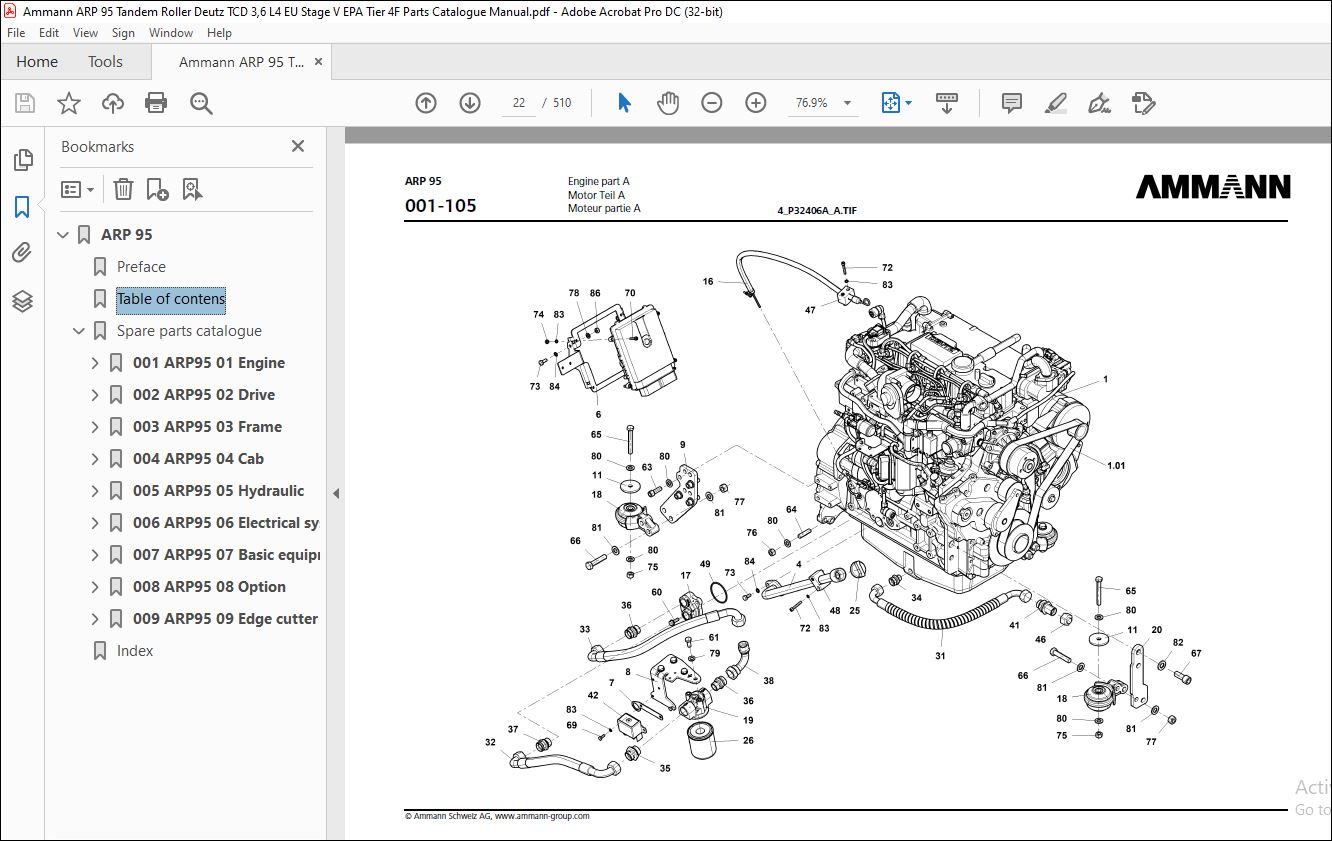Viewport: 1332px width, 841px height.
Task: Open the Index bookmark
Action: tap(135, 651)
